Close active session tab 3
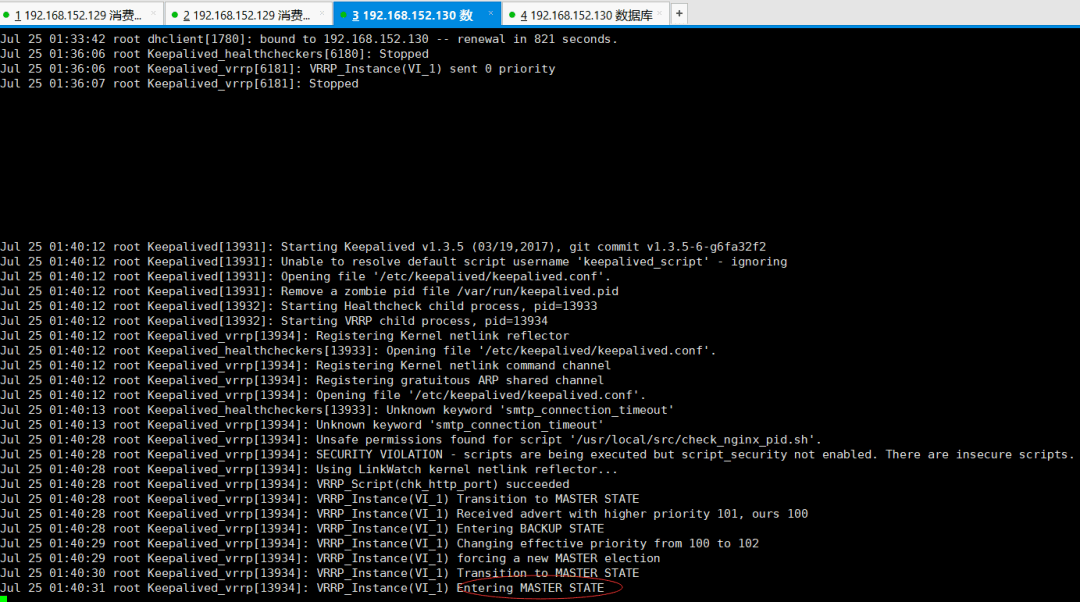The height and width of the screenshot is (602, 1080). pyautogui.click(x=490, y=14)
